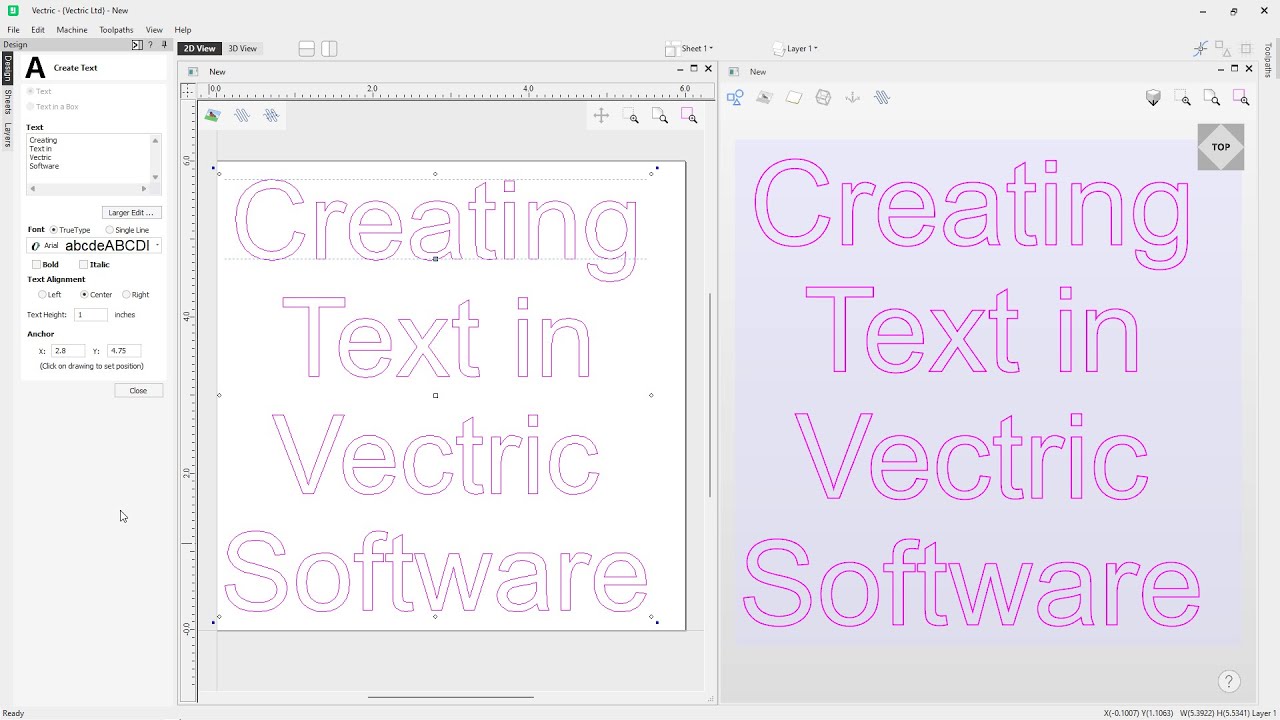Viewport: 1280px width, 720px height.
Task: Click zoom to fit icon in 3D view
Action: [1213, 98]
